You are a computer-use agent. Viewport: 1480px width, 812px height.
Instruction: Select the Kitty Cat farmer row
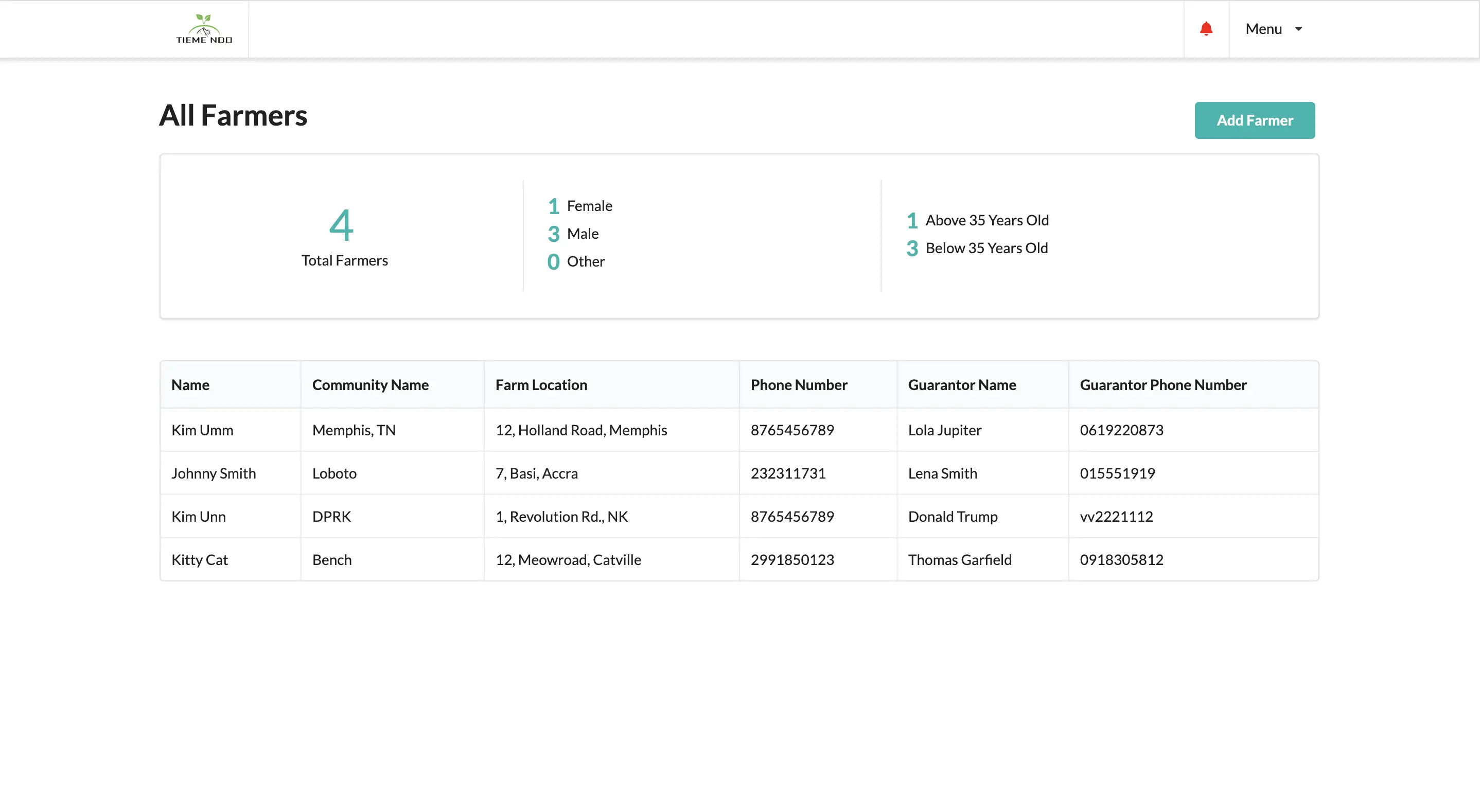739,559
